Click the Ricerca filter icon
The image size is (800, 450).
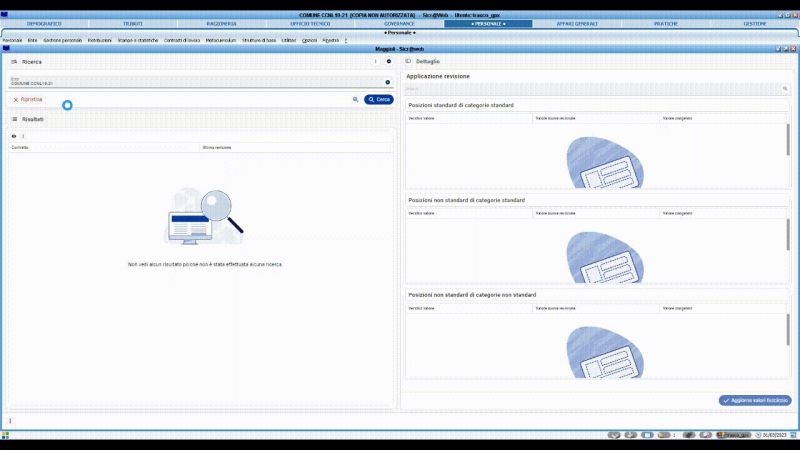[x=14, y=62]
